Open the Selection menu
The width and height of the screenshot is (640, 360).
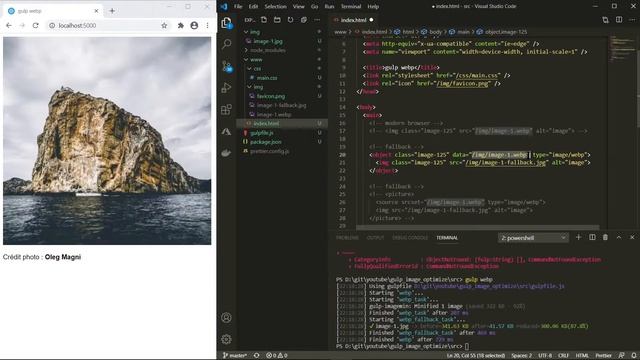(276, 7)
